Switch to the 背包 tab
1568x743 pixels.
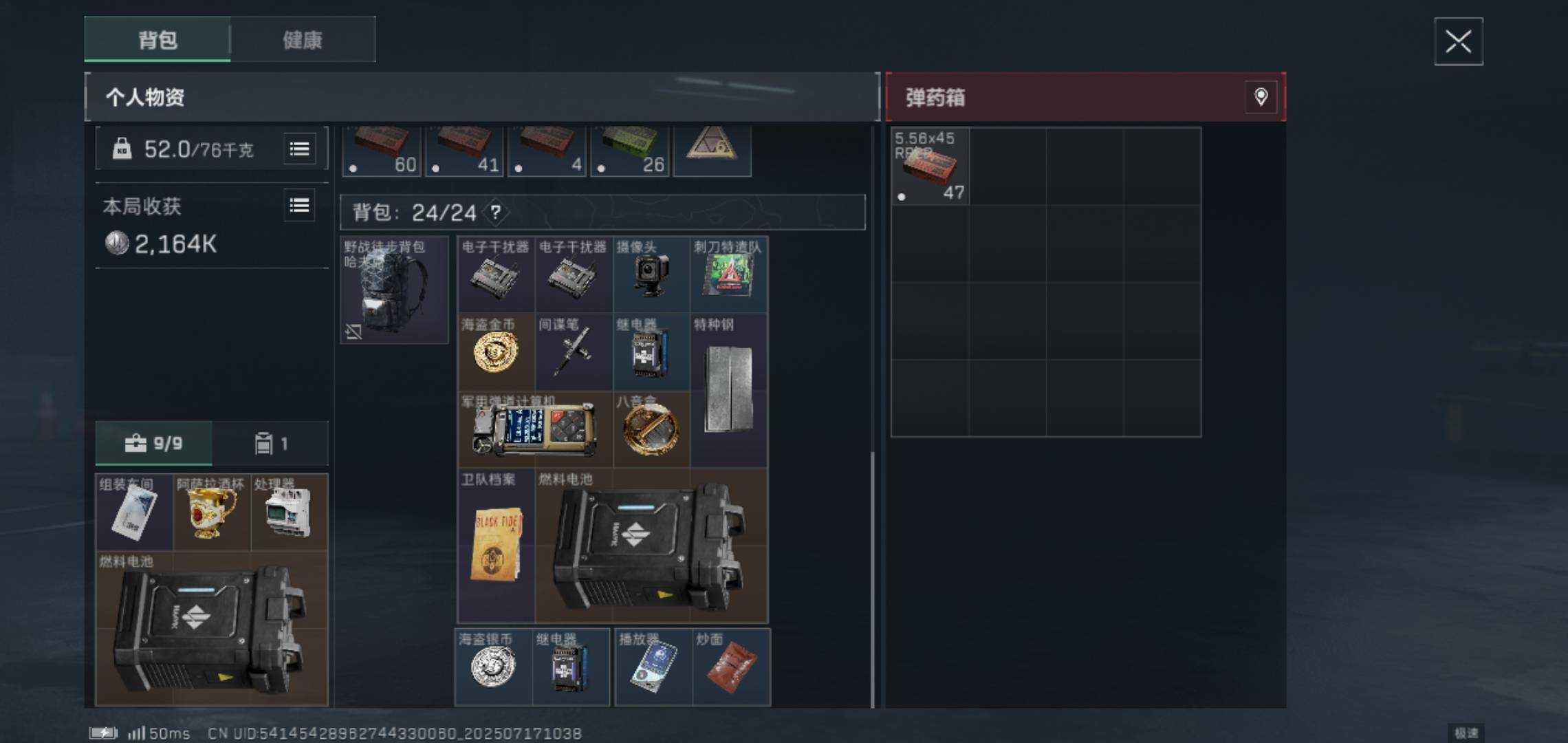(157, 40)
